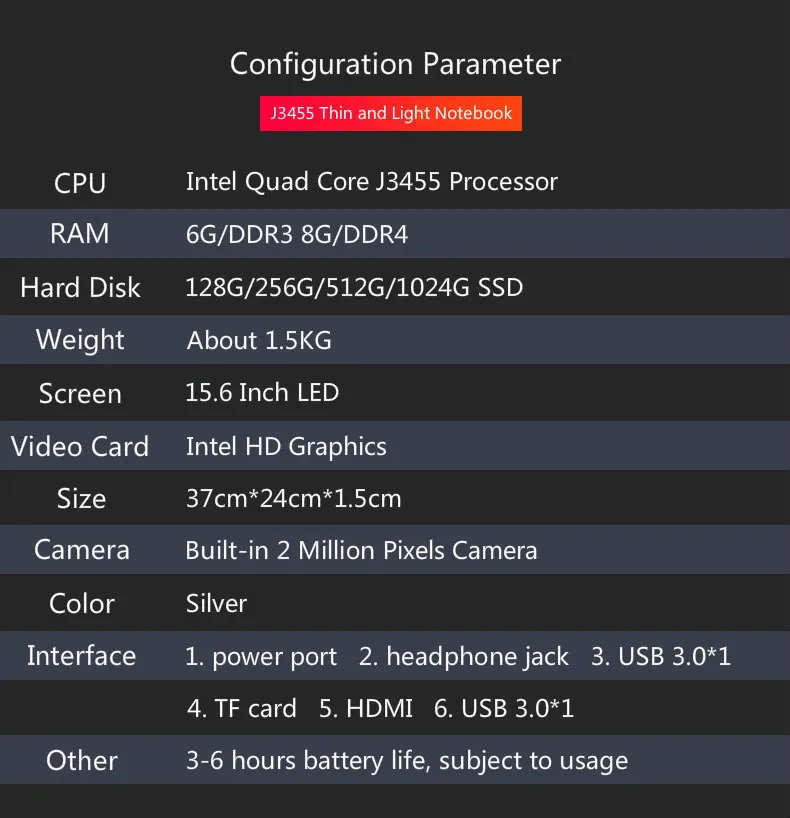The image size is (790, 818).
Task: Click the 37cm*24cm*1.5cm dimensions text
Action: pyautogui.click(x=293, y=498)
